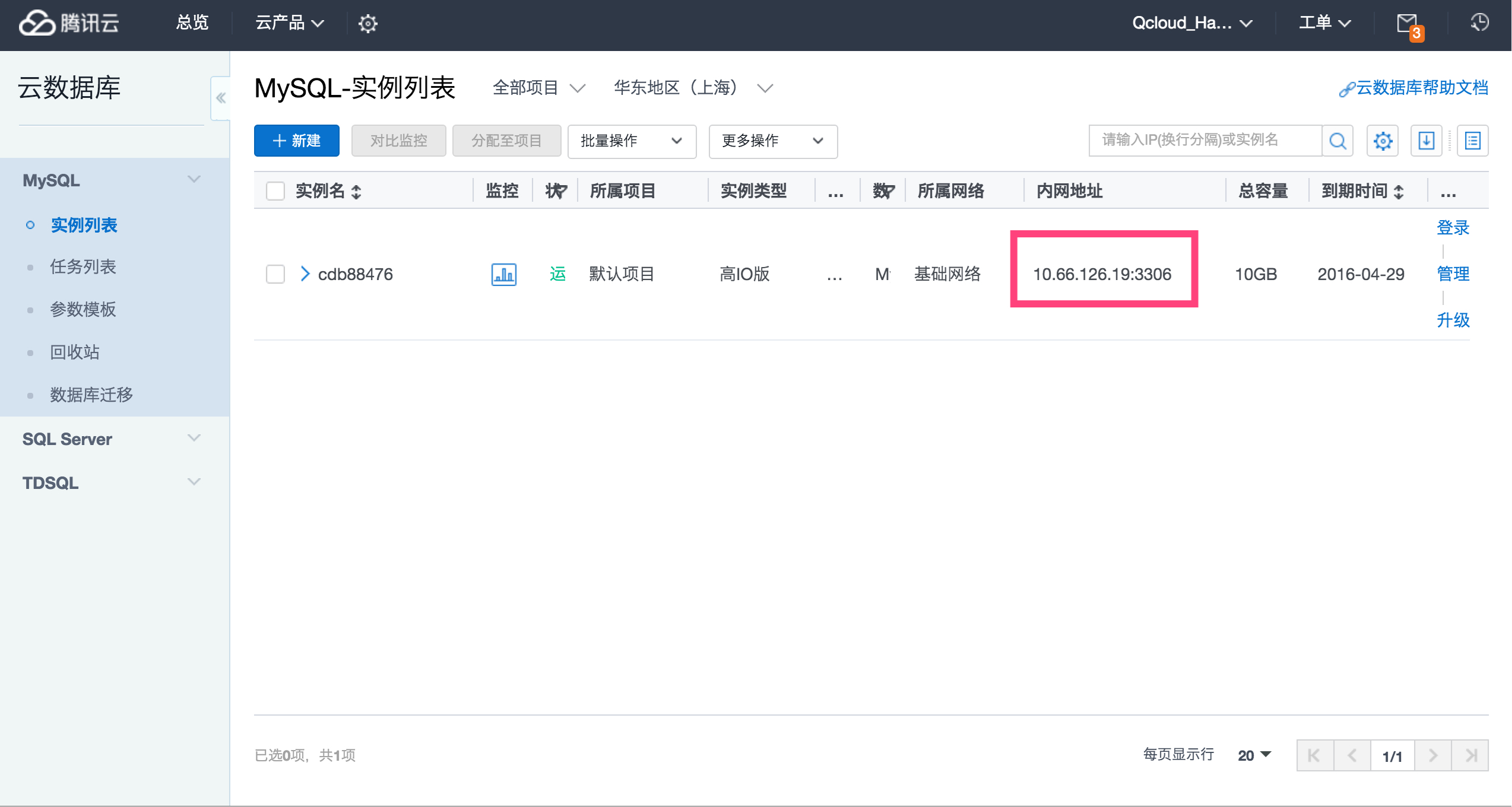Click the 升级 link for cdb88476

[x=1453, y=320]
